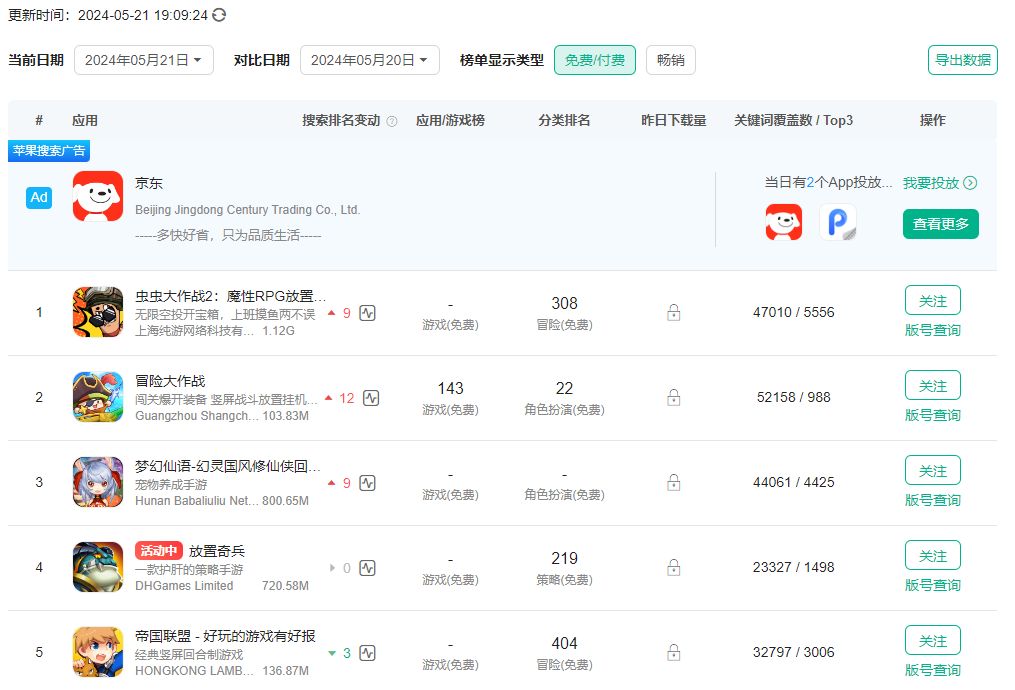1015x690 pixels.
Task: Click category rank 404 冒险(免费)
Action: coord(564,652)
